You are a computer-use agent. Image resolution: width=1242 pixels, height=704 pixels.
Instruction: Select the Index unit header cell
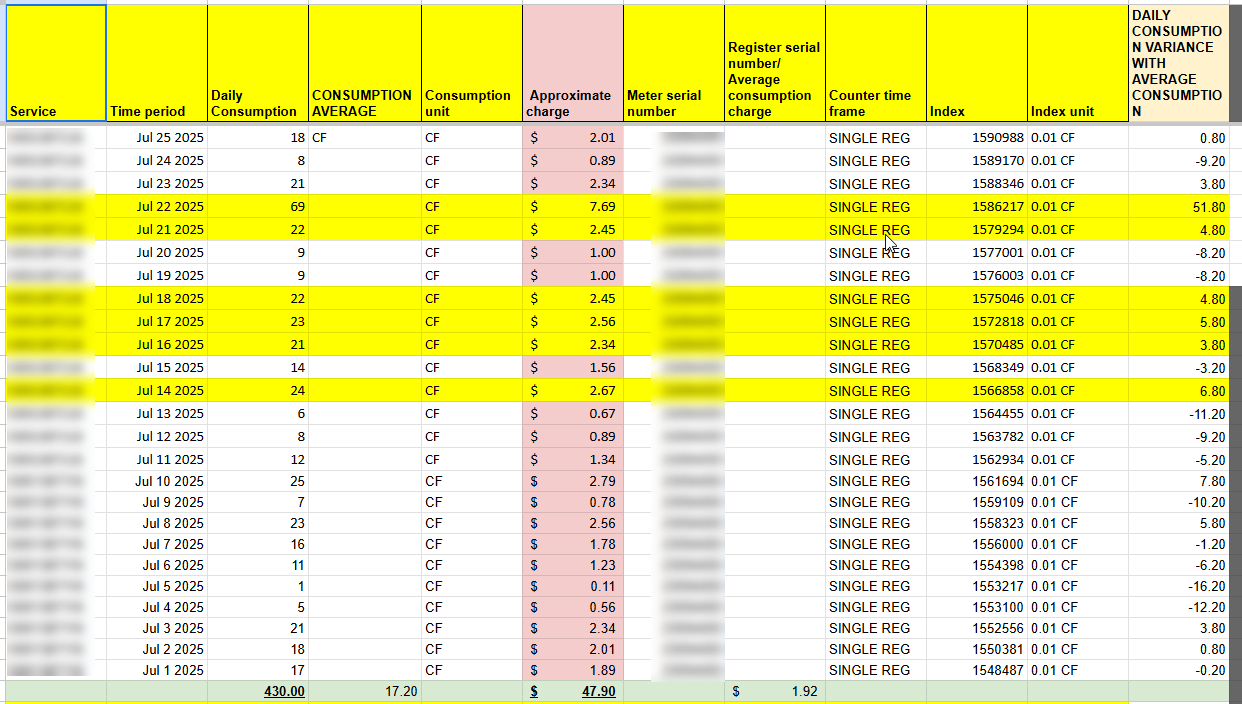pyautogui.click(x=1078, y=63)
